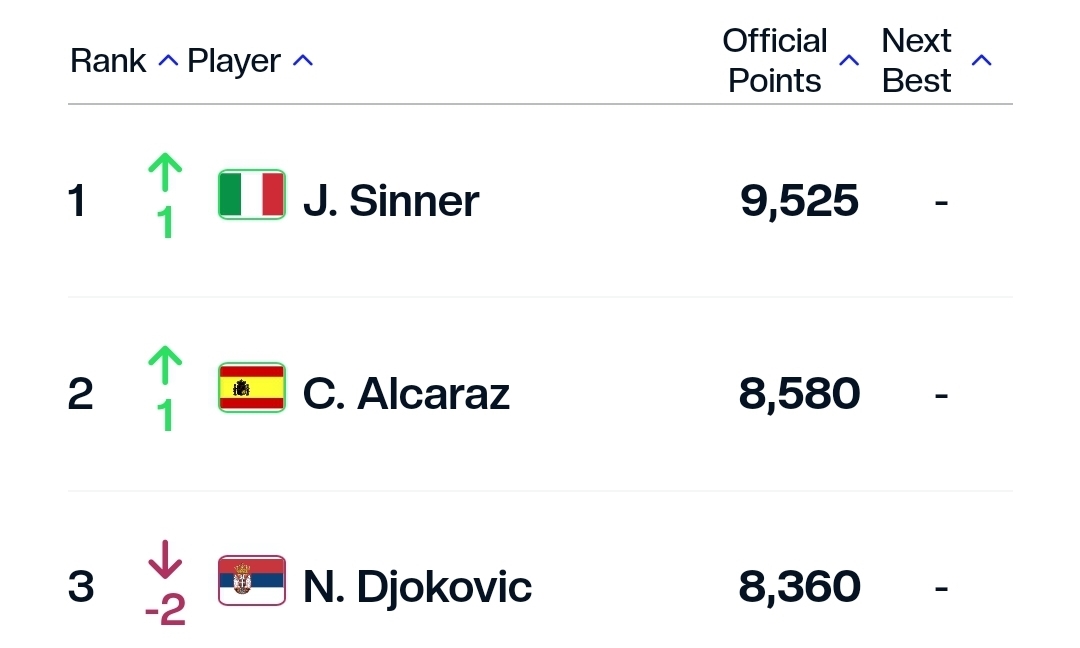Click Djokovic's 8,360 points value

pyautogui.click(x=799, y=587)
